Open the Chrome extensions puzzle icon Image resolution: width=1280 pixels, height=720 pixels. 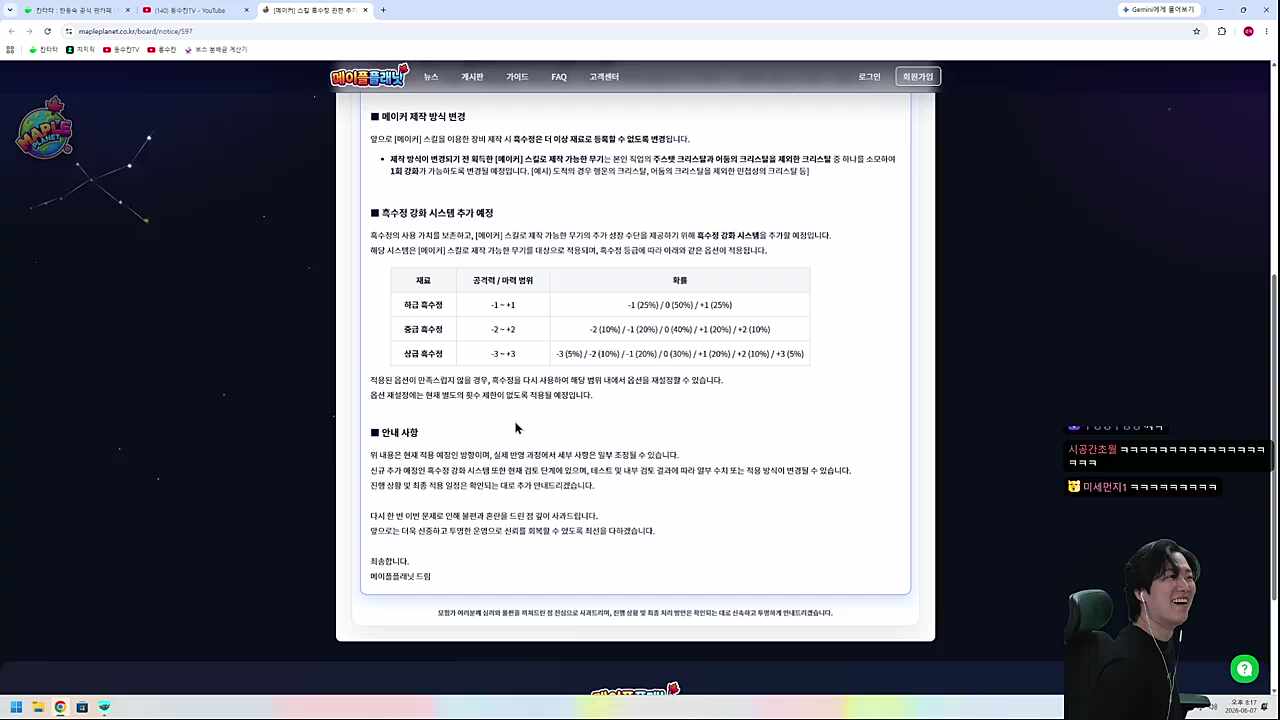pos(1222,31)
